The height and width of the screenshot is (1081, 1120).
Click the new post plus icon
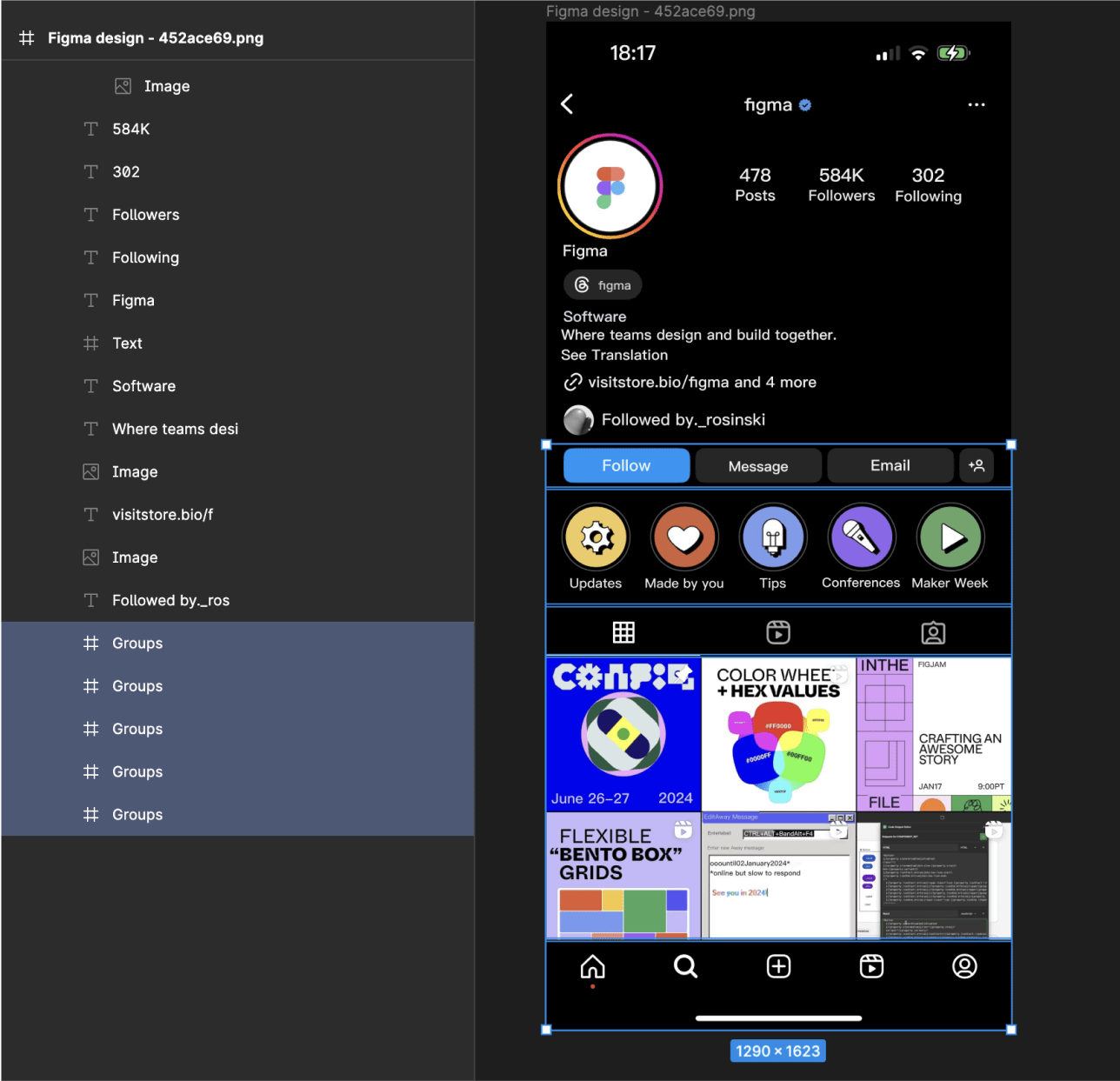point(779,966)
